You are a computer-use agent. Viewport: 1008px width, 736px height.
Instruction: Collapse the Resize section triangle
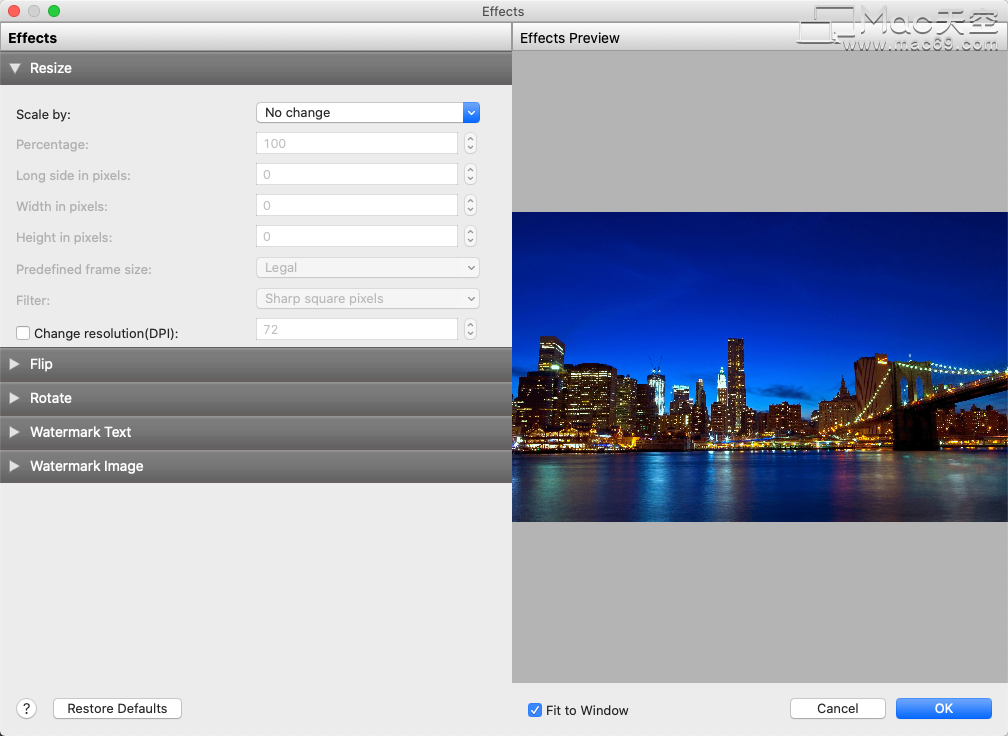click(x=15, y=68)
